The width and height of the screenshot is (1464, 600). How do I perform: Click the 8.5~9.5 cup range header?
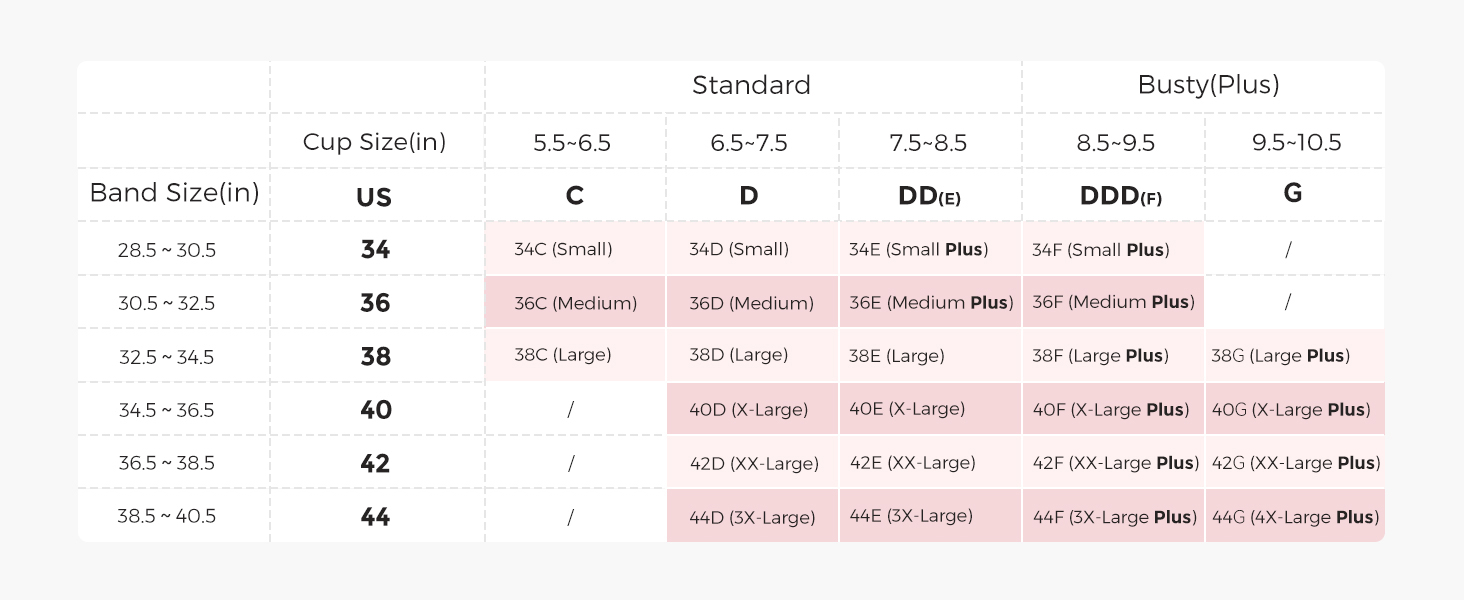click(1115, 143)
